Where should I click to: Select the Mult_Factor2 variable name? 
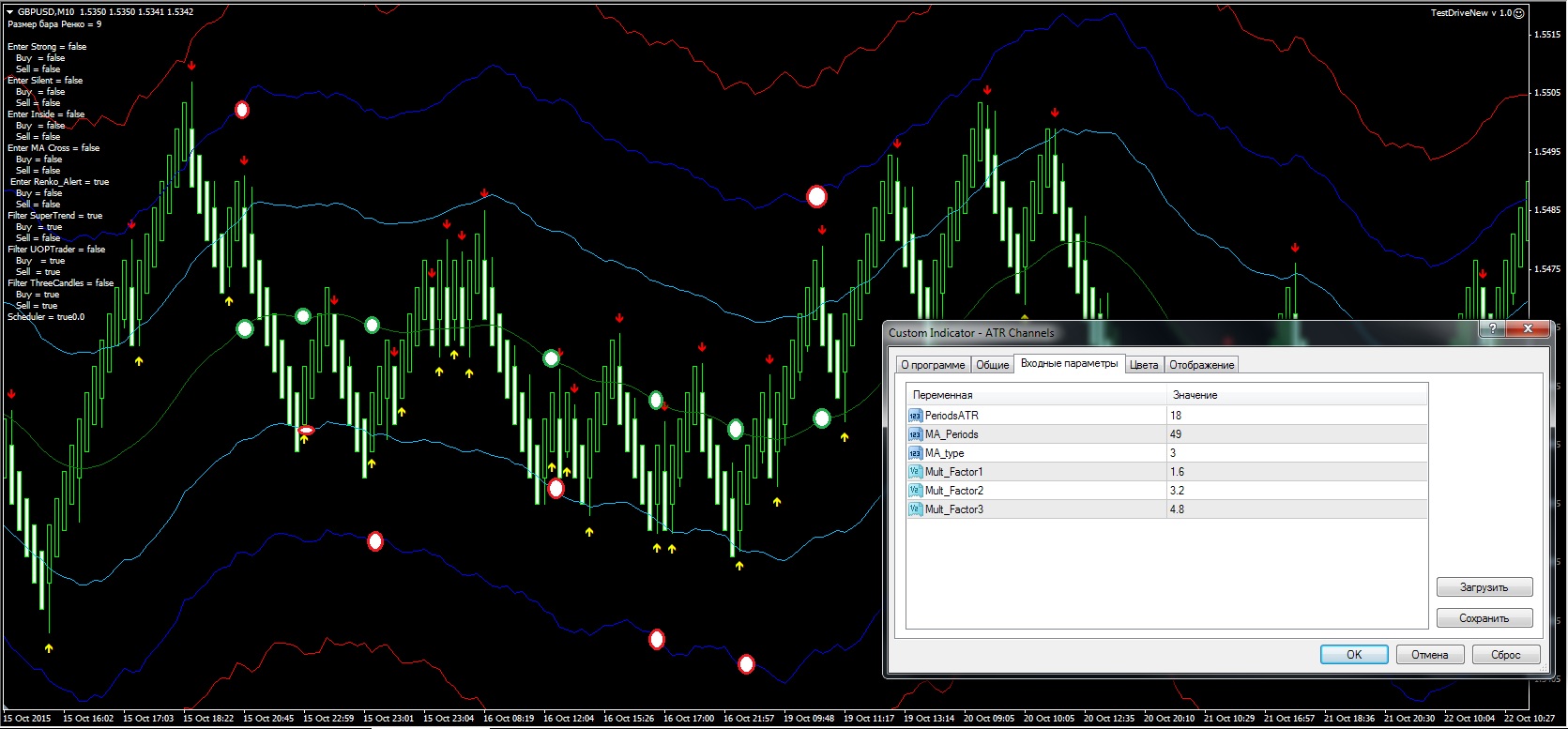point(954,491)
